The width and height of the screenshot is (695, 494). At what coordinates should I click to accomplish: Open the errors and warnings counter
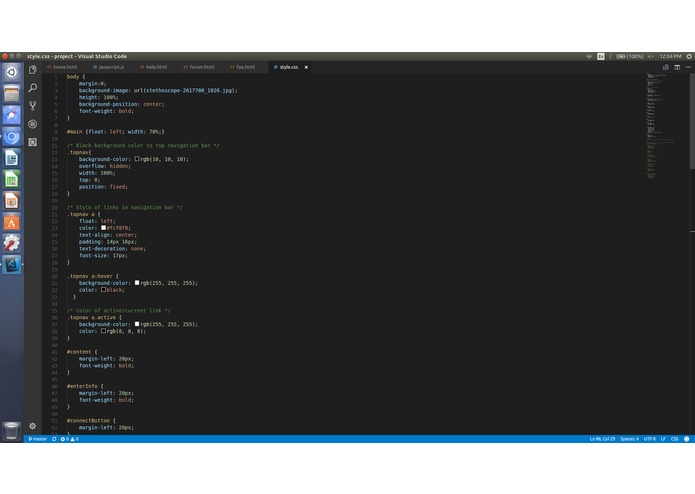coord(70,439)
